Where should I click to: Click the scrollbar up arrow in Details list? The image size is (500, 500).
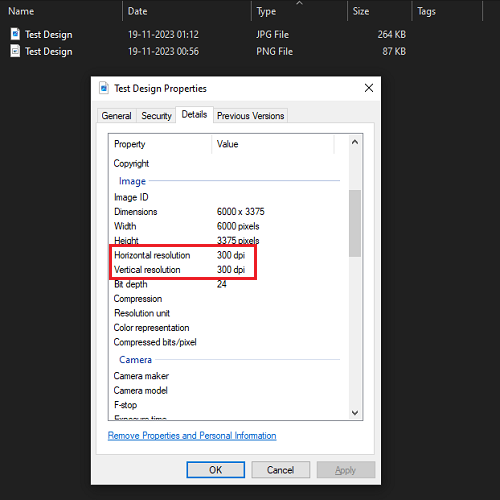(355, 142)
